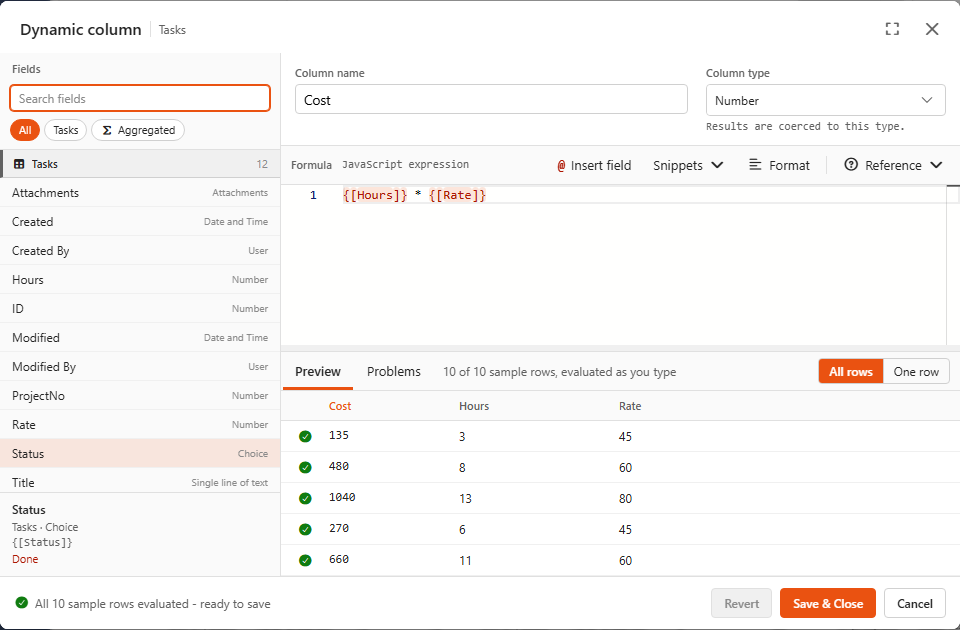The height and width of the screenshot is (630, 960).
Task: Select the ID field row
Action: pyautogui.click(x=140, y=309)
